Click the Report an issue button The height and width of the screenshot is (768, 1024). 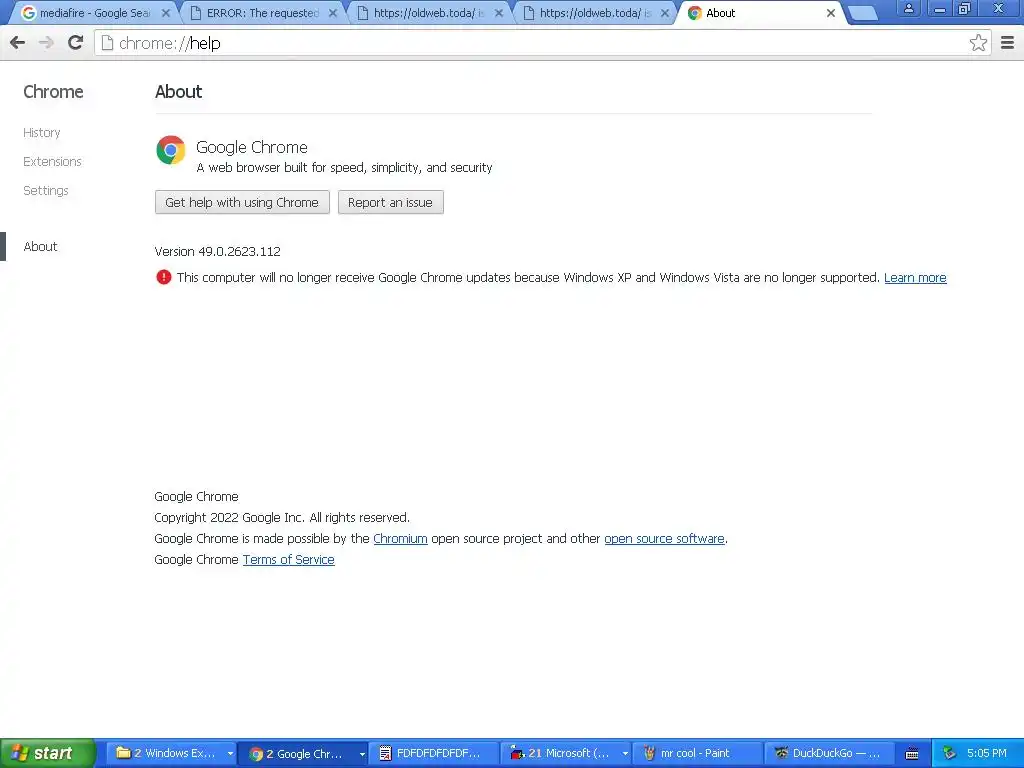(391, 202)
